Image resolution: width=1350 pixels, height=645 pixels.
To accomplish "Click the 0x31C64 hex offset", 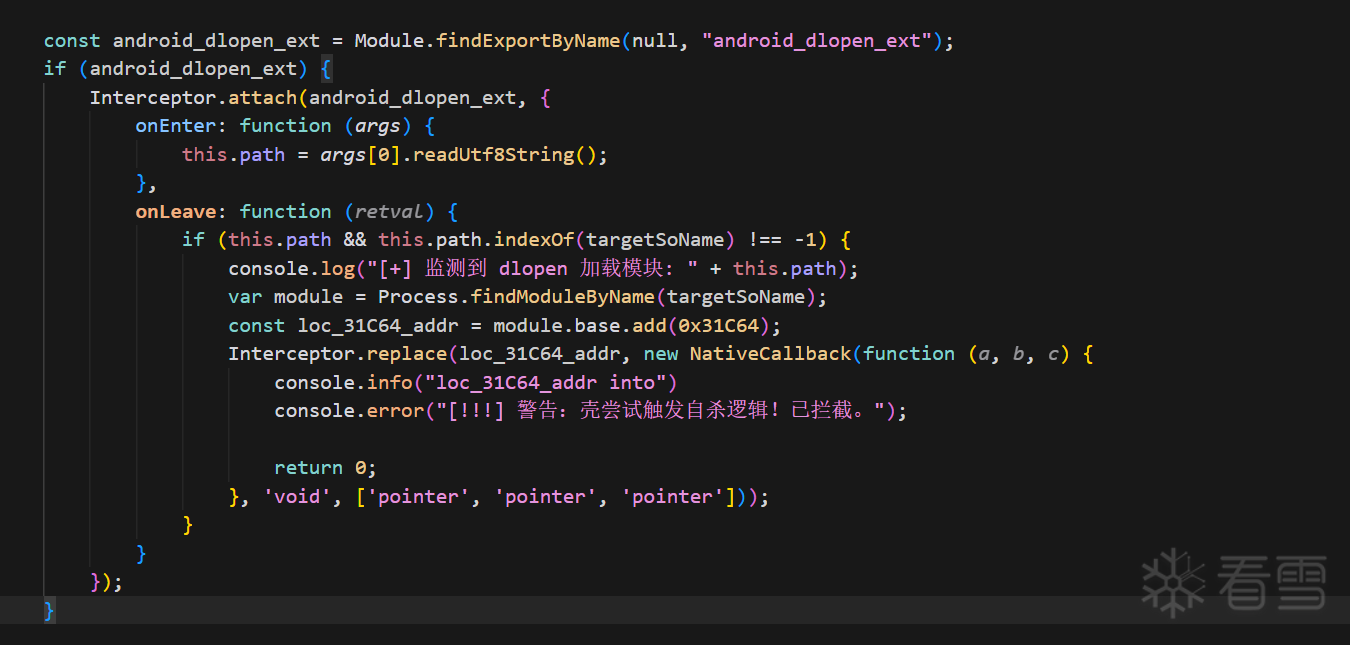I will (x=719, y=326).
